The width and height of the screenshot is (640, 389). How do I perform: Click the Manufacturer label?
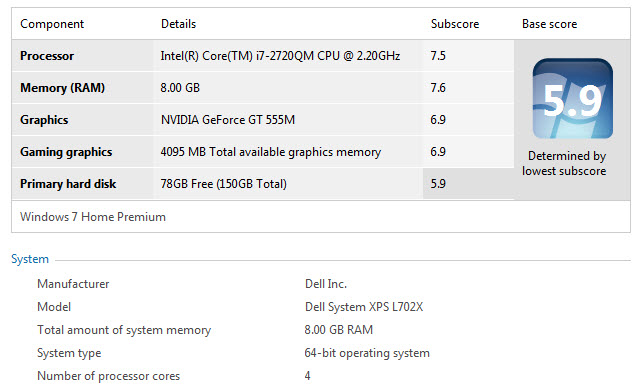(73, 284)
